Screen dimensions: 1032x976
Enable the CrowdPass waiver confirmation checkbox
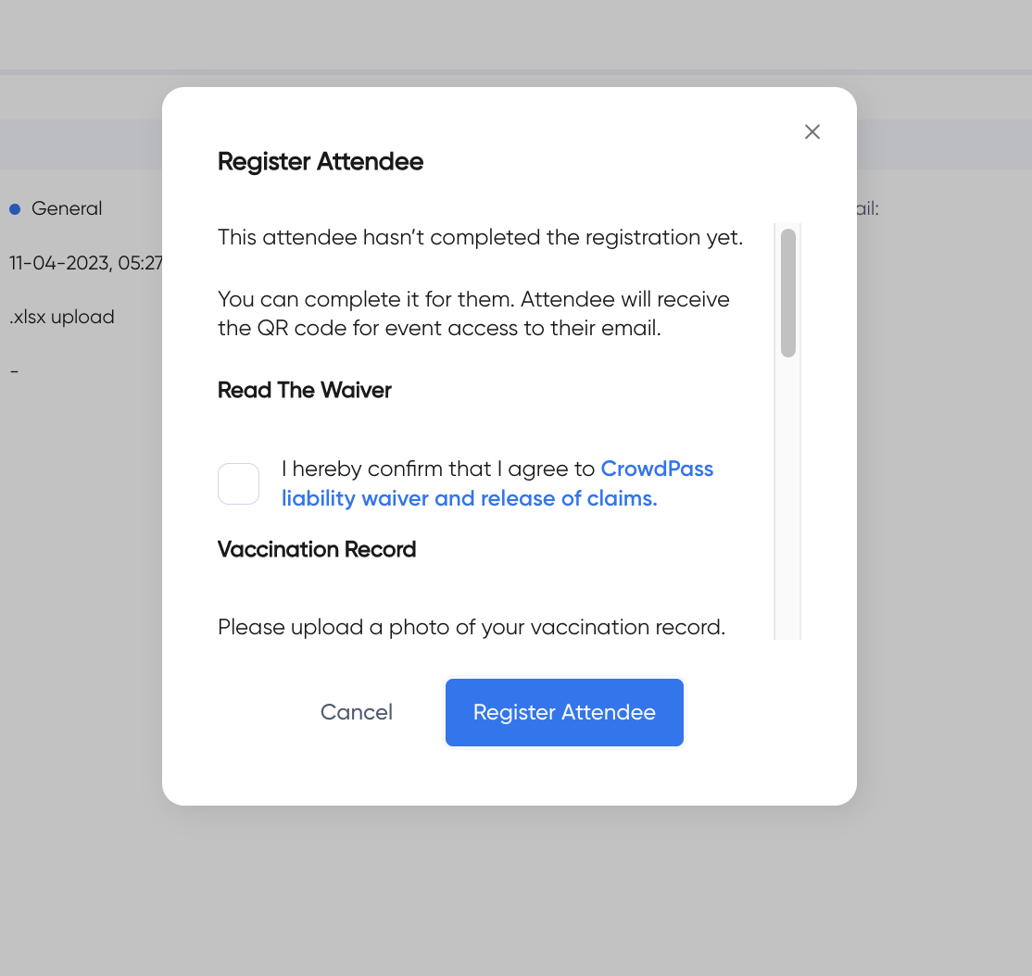click(x=238, y=483)
